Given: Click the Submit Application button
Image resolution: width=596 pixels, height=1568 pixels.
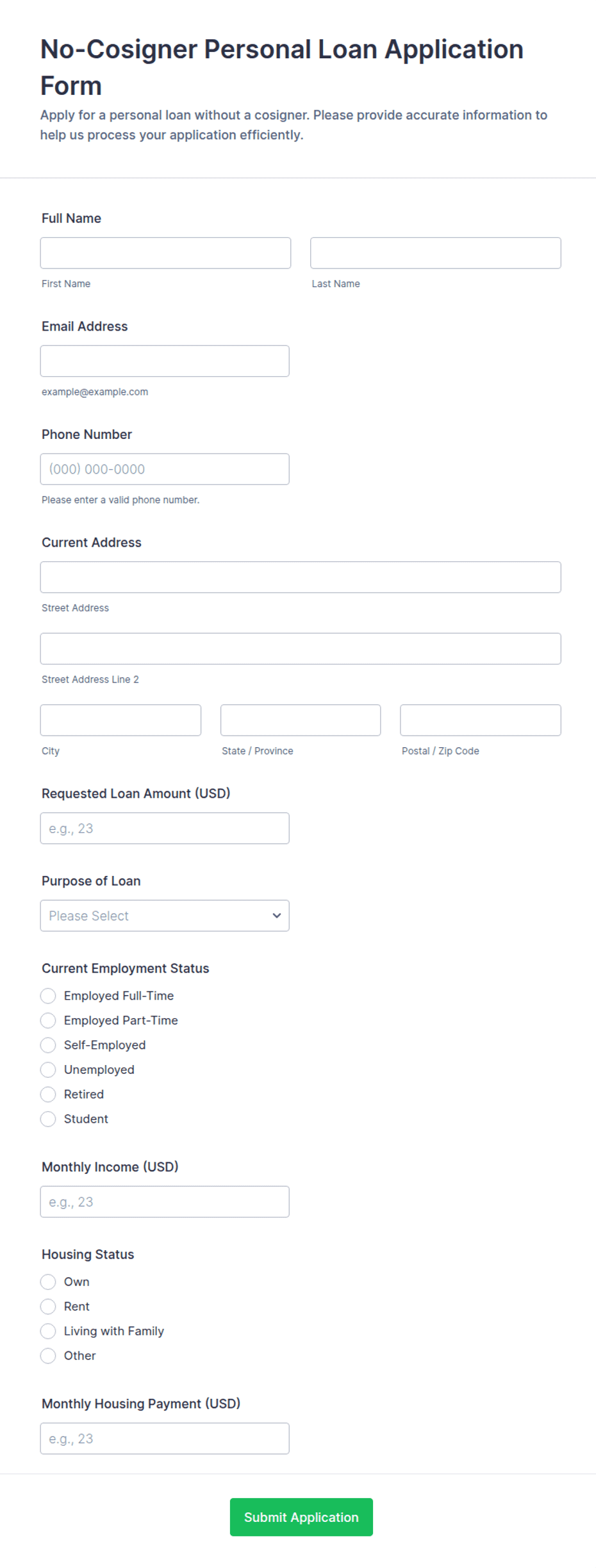Looking at the screenshot, I should click(x=301, y=1517).
